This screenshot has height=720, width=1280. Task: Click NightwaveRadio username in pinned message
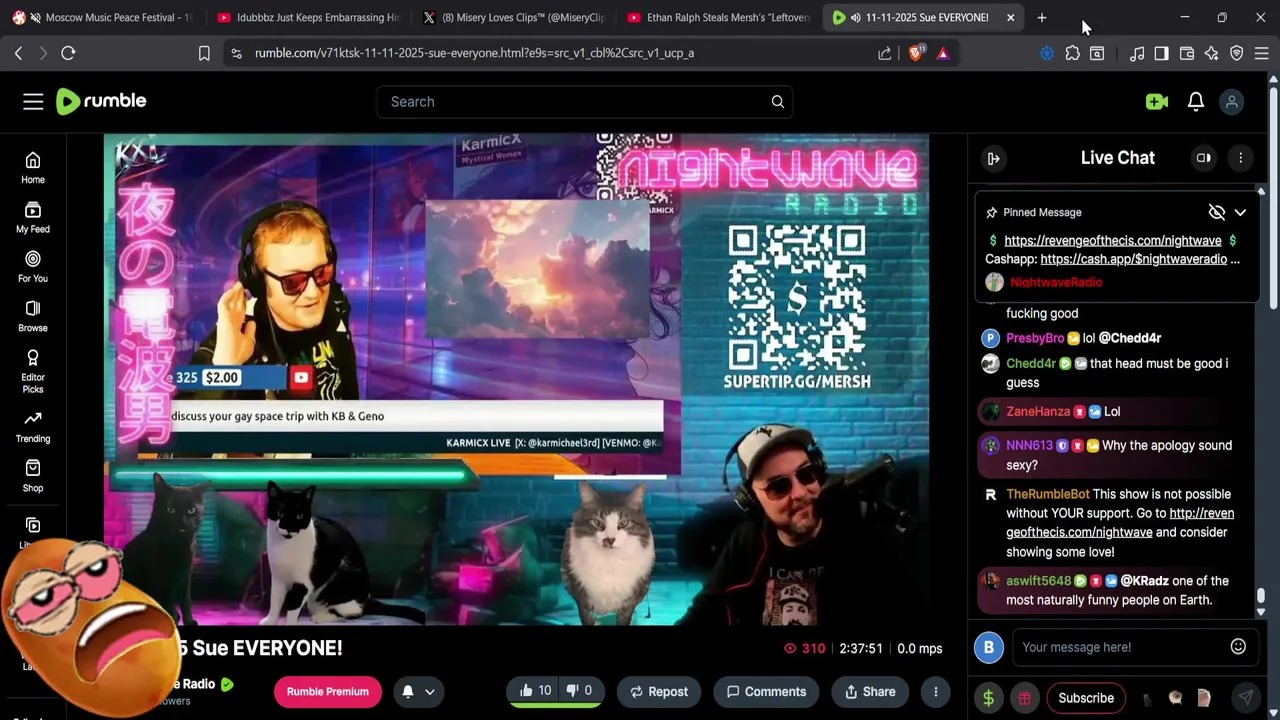[x=1056, y=282]
